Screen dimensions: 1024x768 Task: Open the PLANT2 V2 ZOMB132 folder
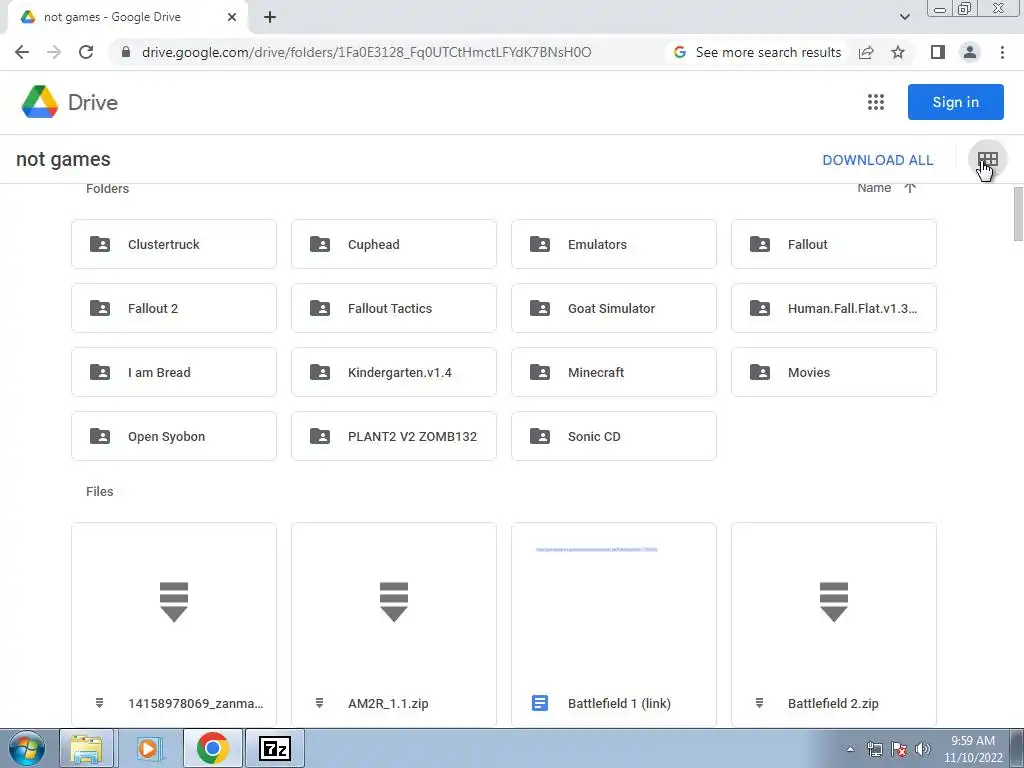click(394, 436)
